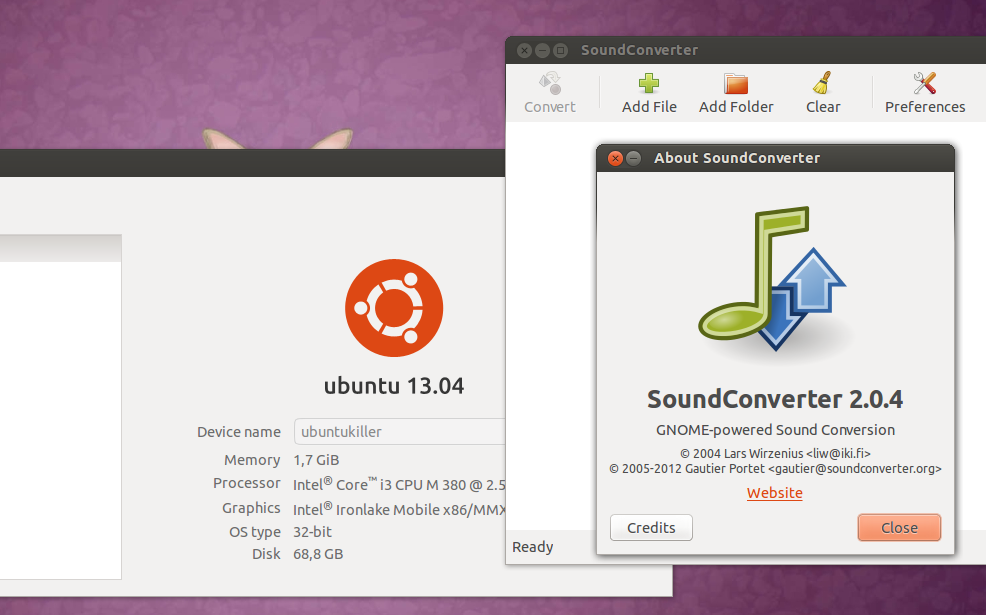This screenshot has width=986, height=615.
Task: Click the Preferences toolbar label
Action: tap(924, 106)
